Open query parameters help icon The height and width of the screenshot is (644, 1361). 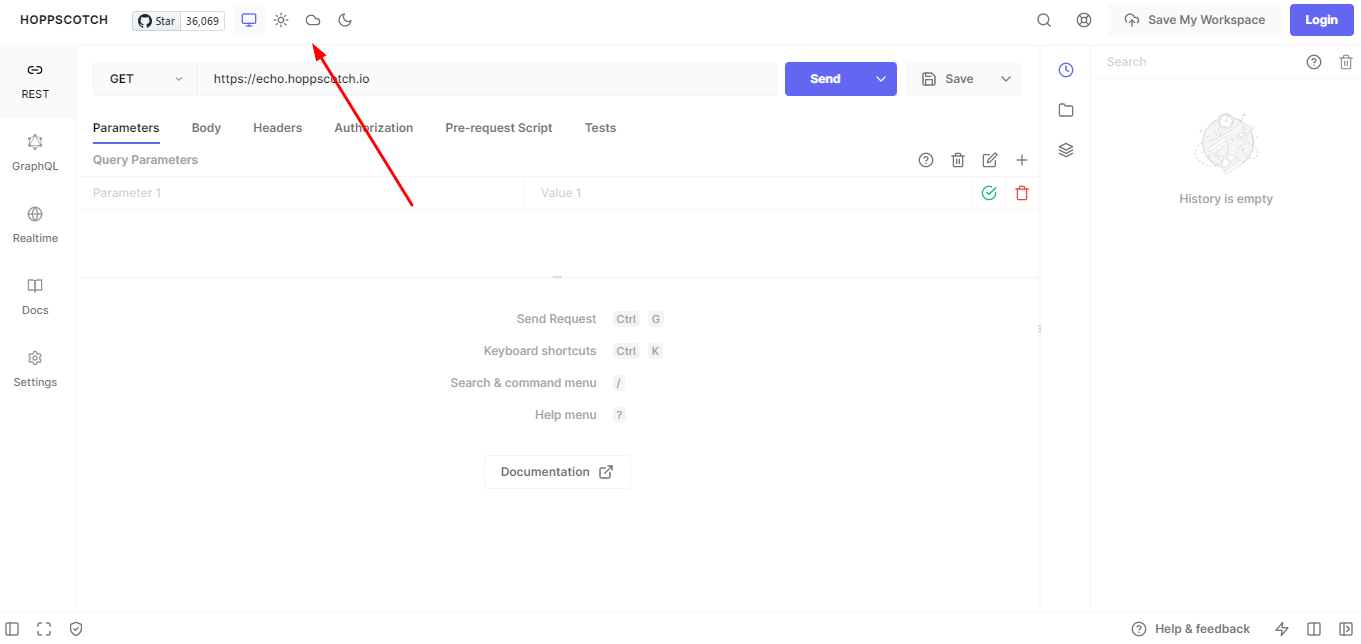click(x=926, y=160)
